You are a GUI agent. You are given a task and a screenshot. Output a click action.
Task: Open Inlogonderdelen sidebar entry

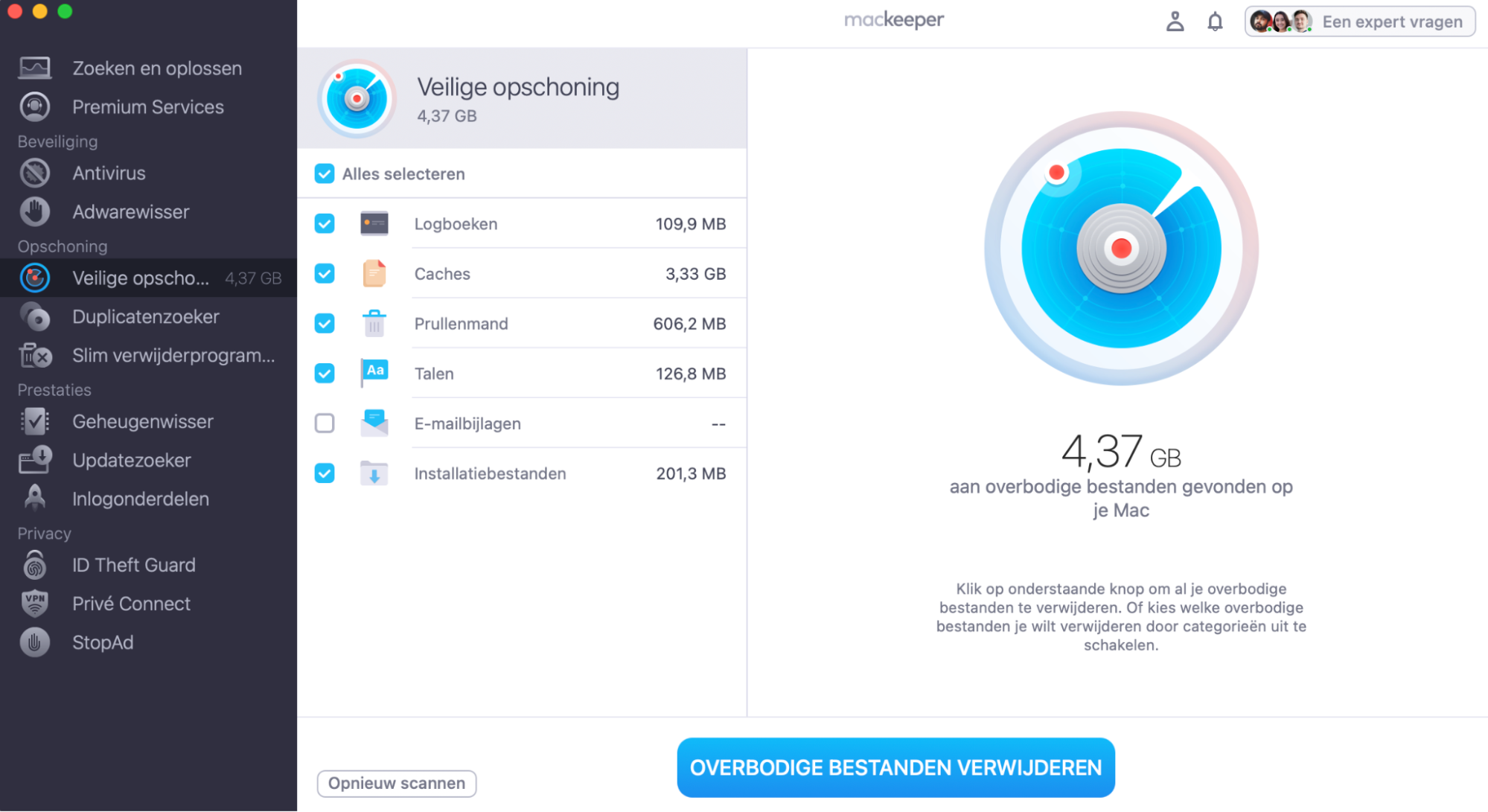(x=149, y=499)
